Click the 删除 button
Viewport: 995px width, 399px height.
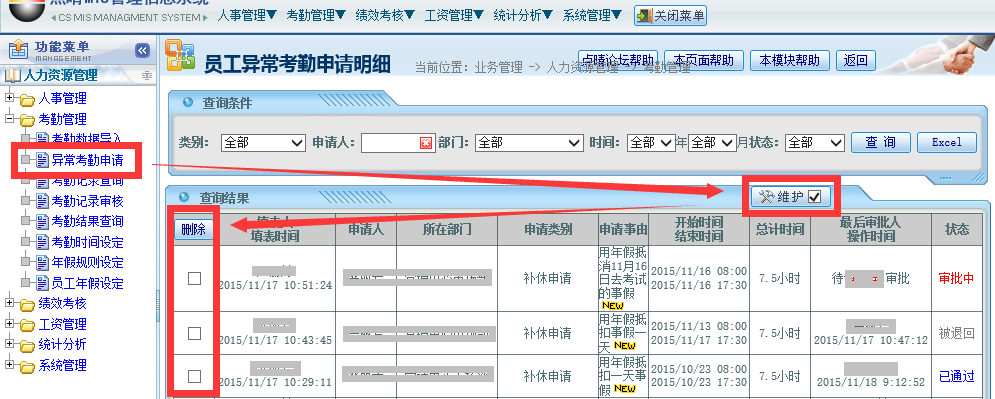pos(194,230)
